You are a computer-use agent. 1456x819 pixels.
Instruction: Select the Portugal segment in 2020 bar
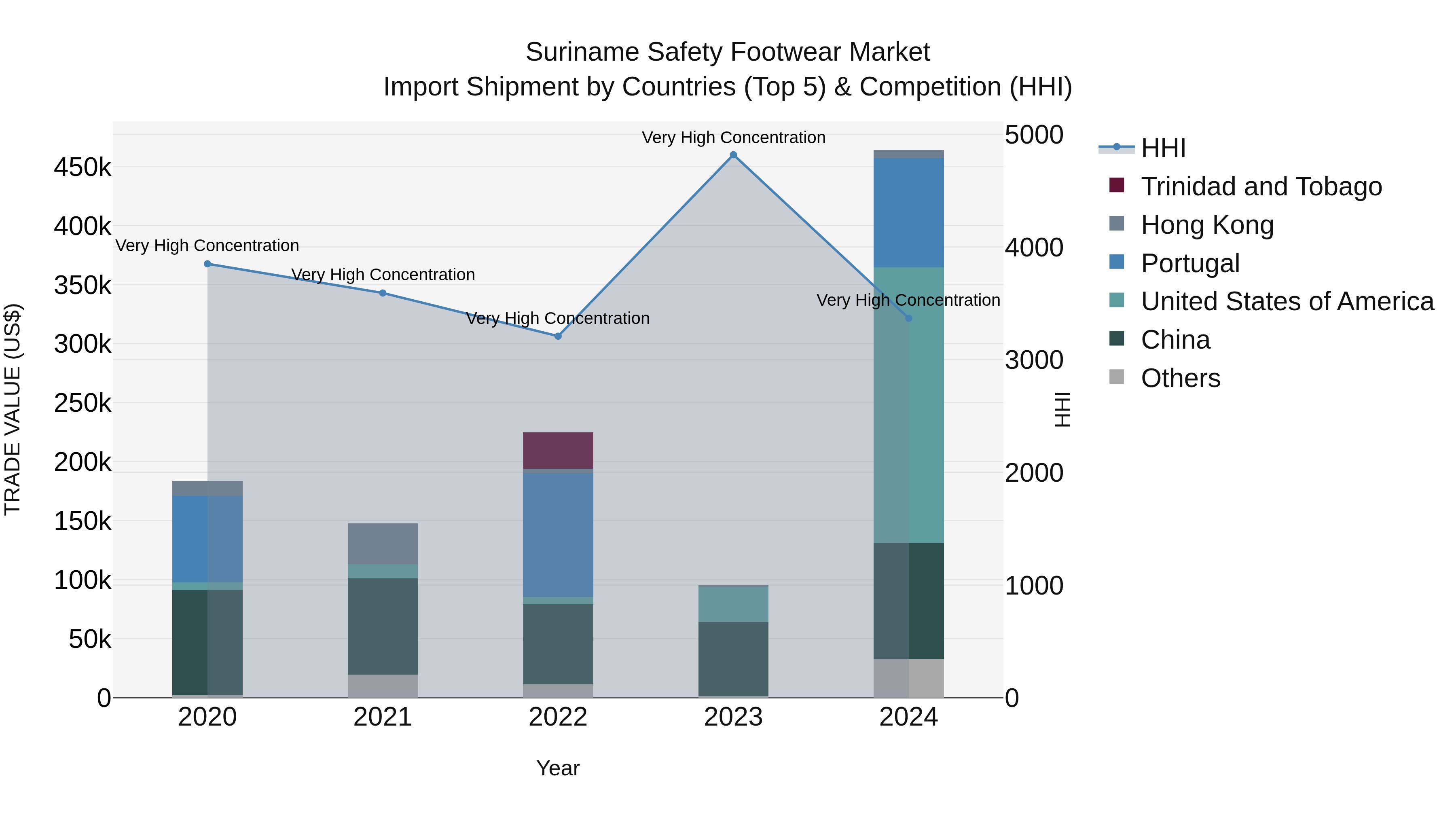pyautogui.click(x=207, y=539)
